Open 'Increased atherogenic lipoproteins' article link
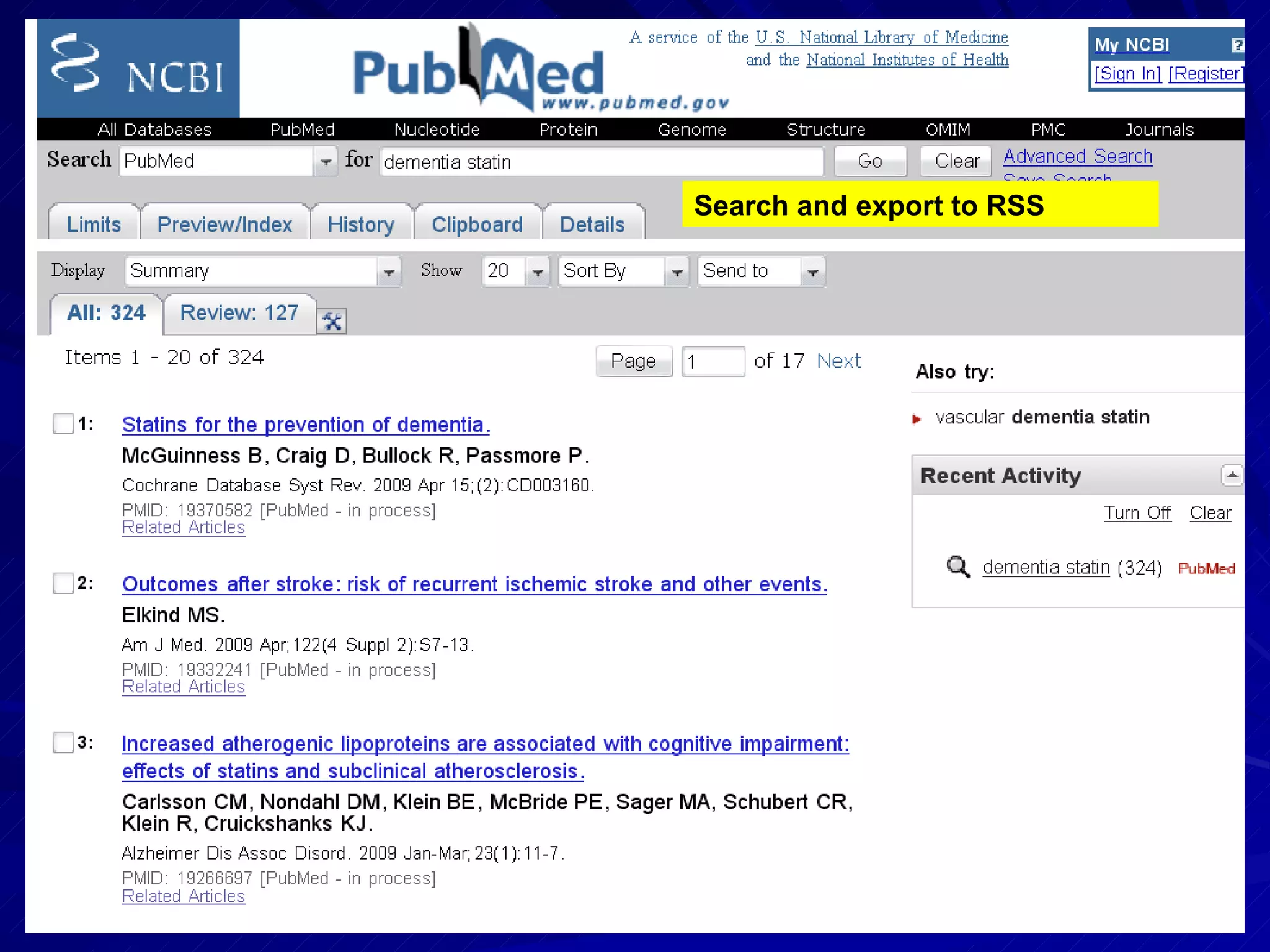The image size is (1270, 952). point(485,757)
